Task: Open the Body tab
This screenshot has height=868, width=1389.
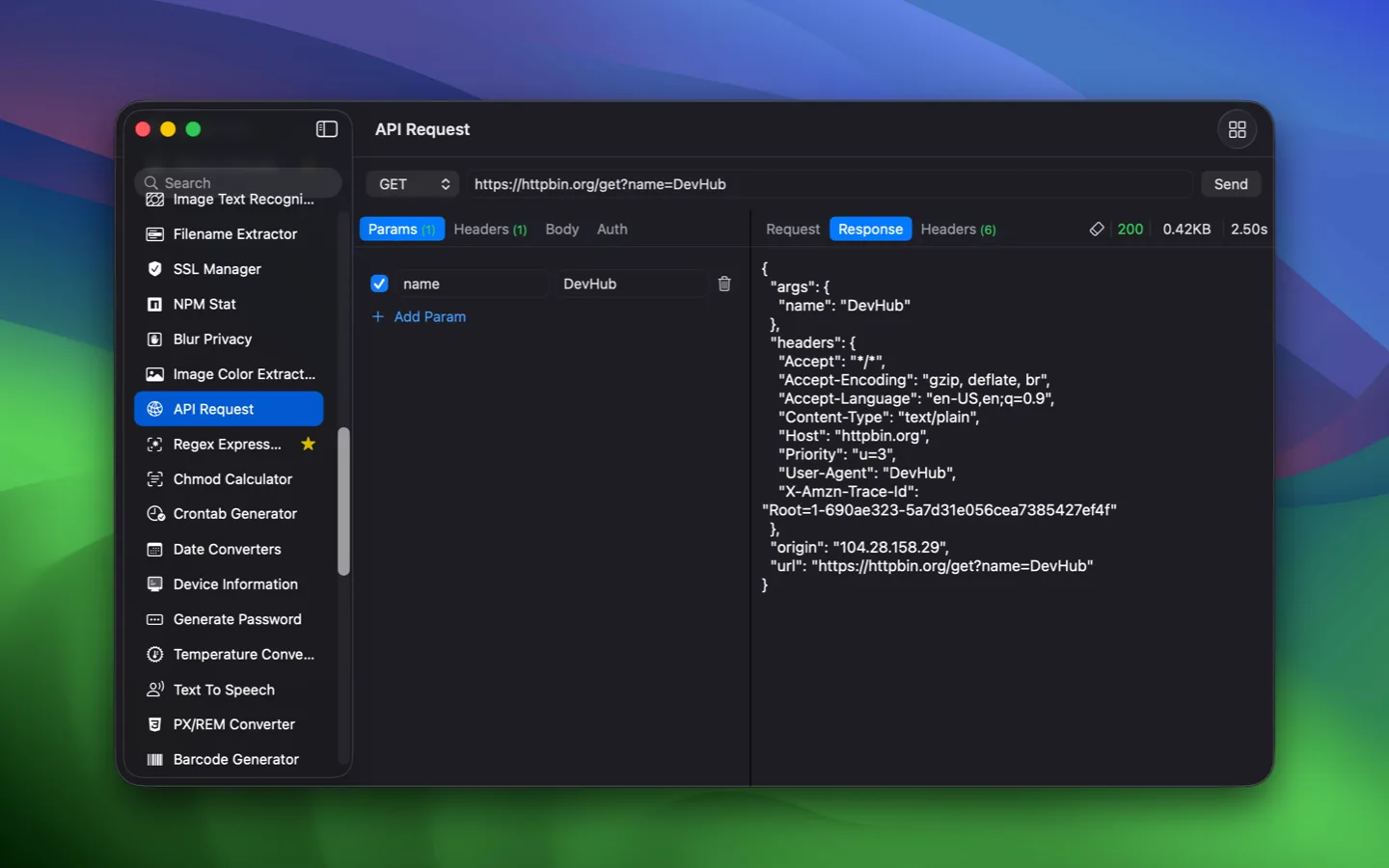Action: (x=562, y=230)
